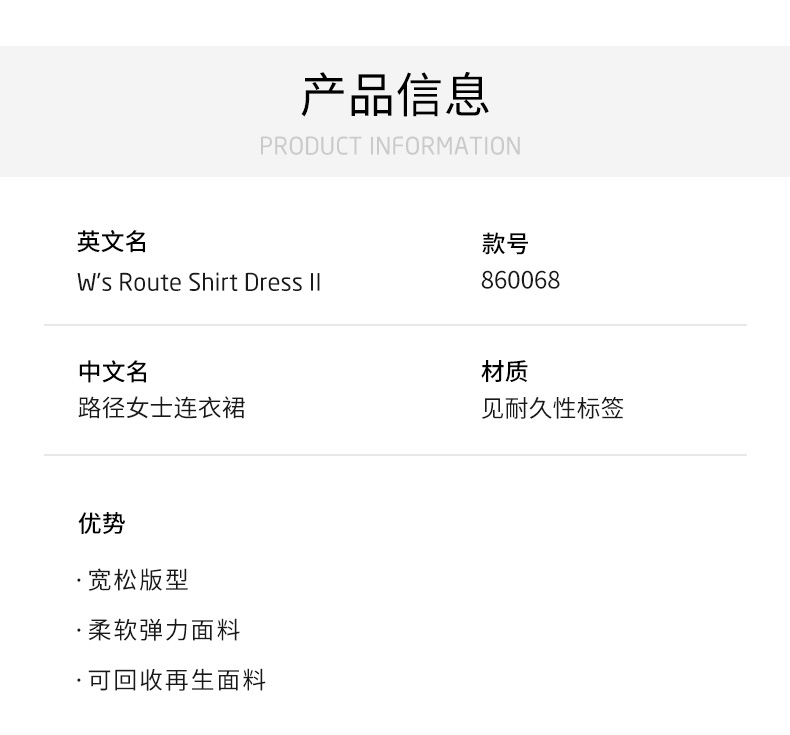Click the divider line under the 中文名 row
The width and height of the screenshot is (790, 735).
point(395,455)
